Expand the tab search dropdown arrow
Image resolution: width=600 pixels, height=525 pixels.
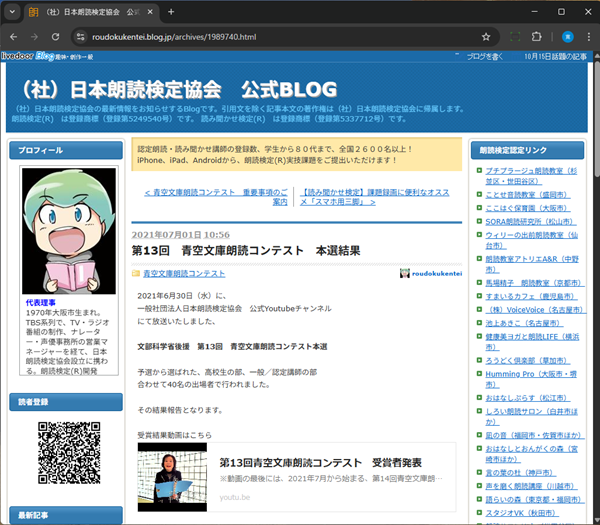point(14,11)
